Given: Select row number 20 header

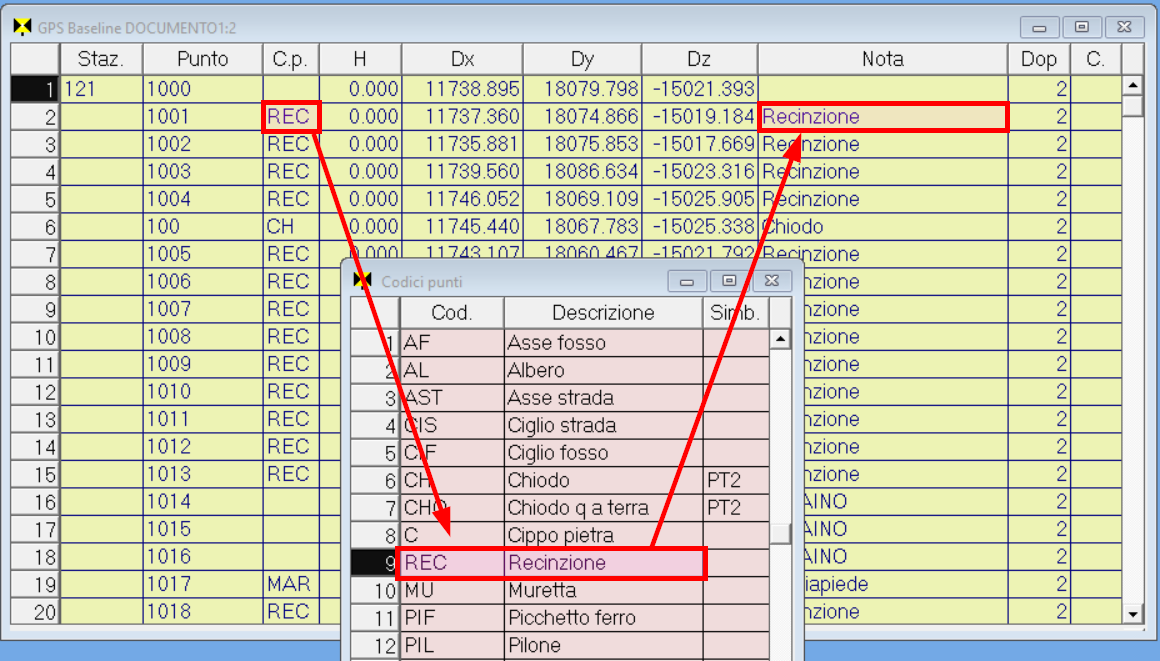Looking at the screenshot, I should [35, 612].
